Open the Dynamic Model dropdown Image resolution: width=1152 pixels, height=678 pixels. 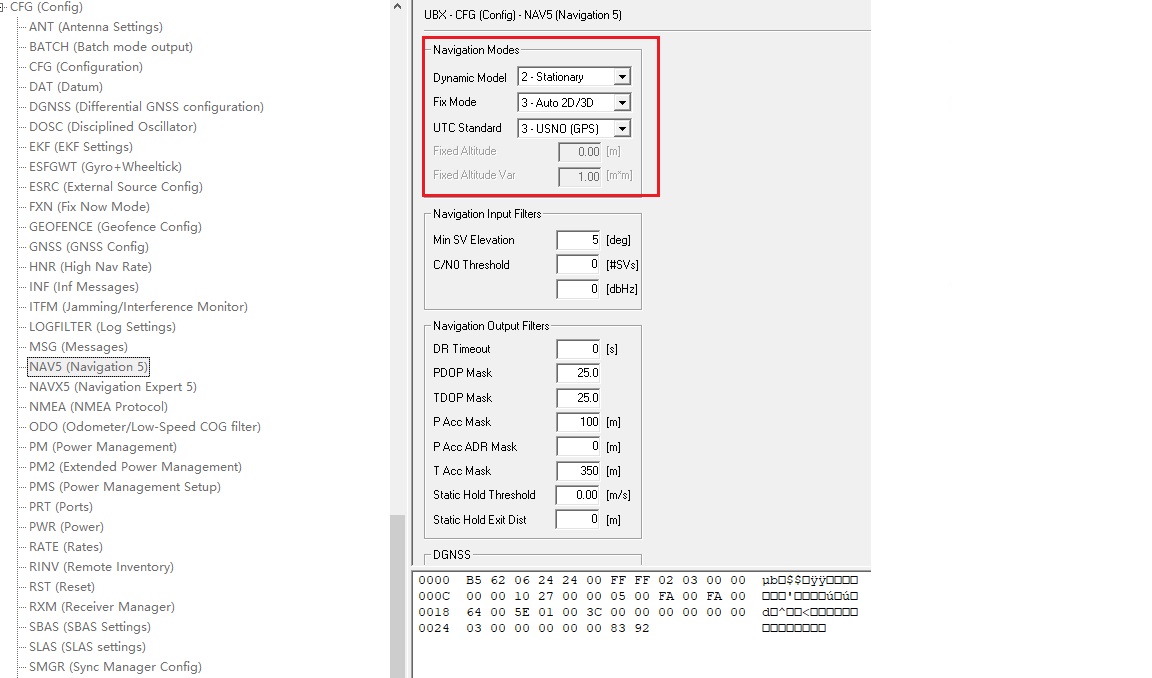pos(622,76)
